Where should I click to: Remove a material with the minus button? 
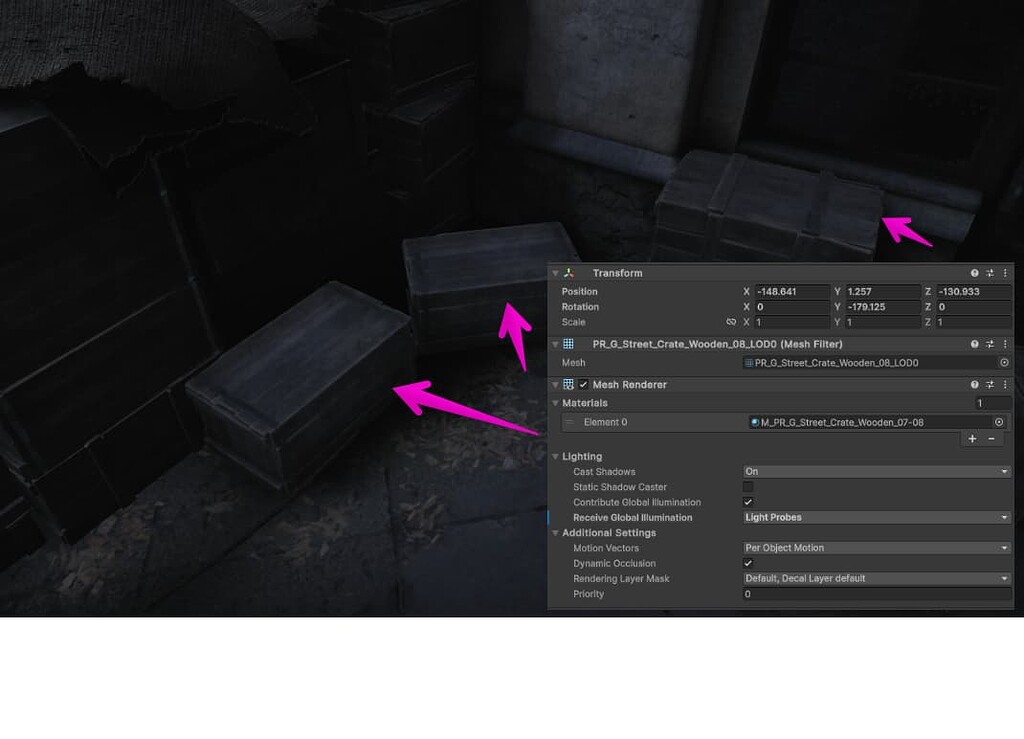click(989, 438)
